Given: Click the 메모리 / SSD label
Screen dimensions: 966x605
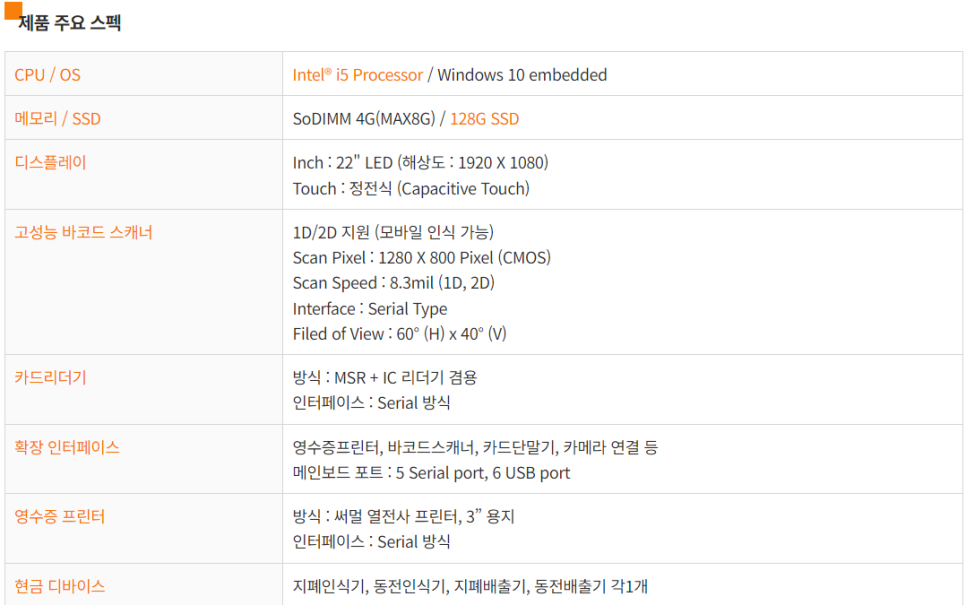Looking at the screenshot, I should pos(57,119).
